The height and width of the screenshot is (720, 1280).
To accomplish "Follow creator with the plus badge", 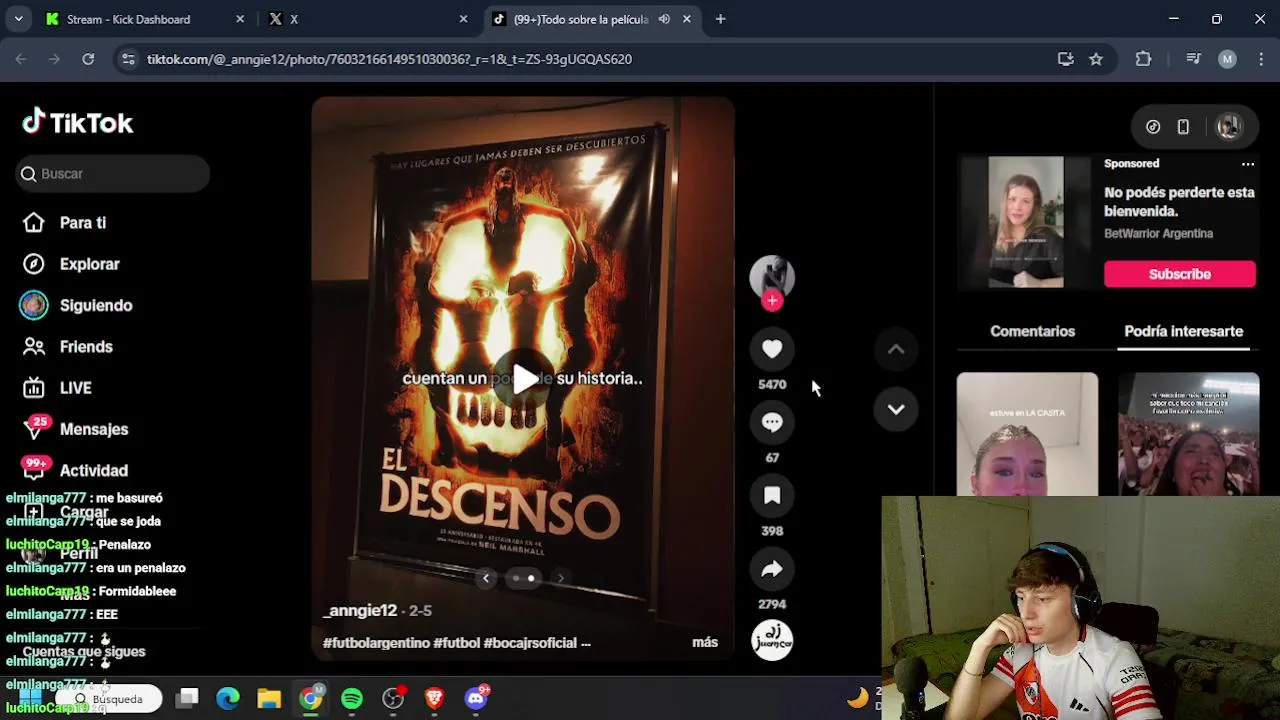I will (772, 300).
